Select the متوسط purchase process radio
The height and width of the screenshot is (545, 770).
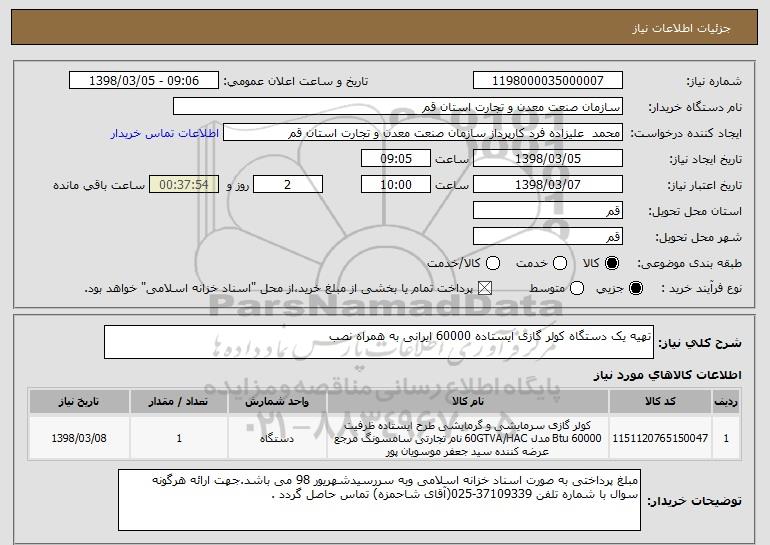[577, 288]
